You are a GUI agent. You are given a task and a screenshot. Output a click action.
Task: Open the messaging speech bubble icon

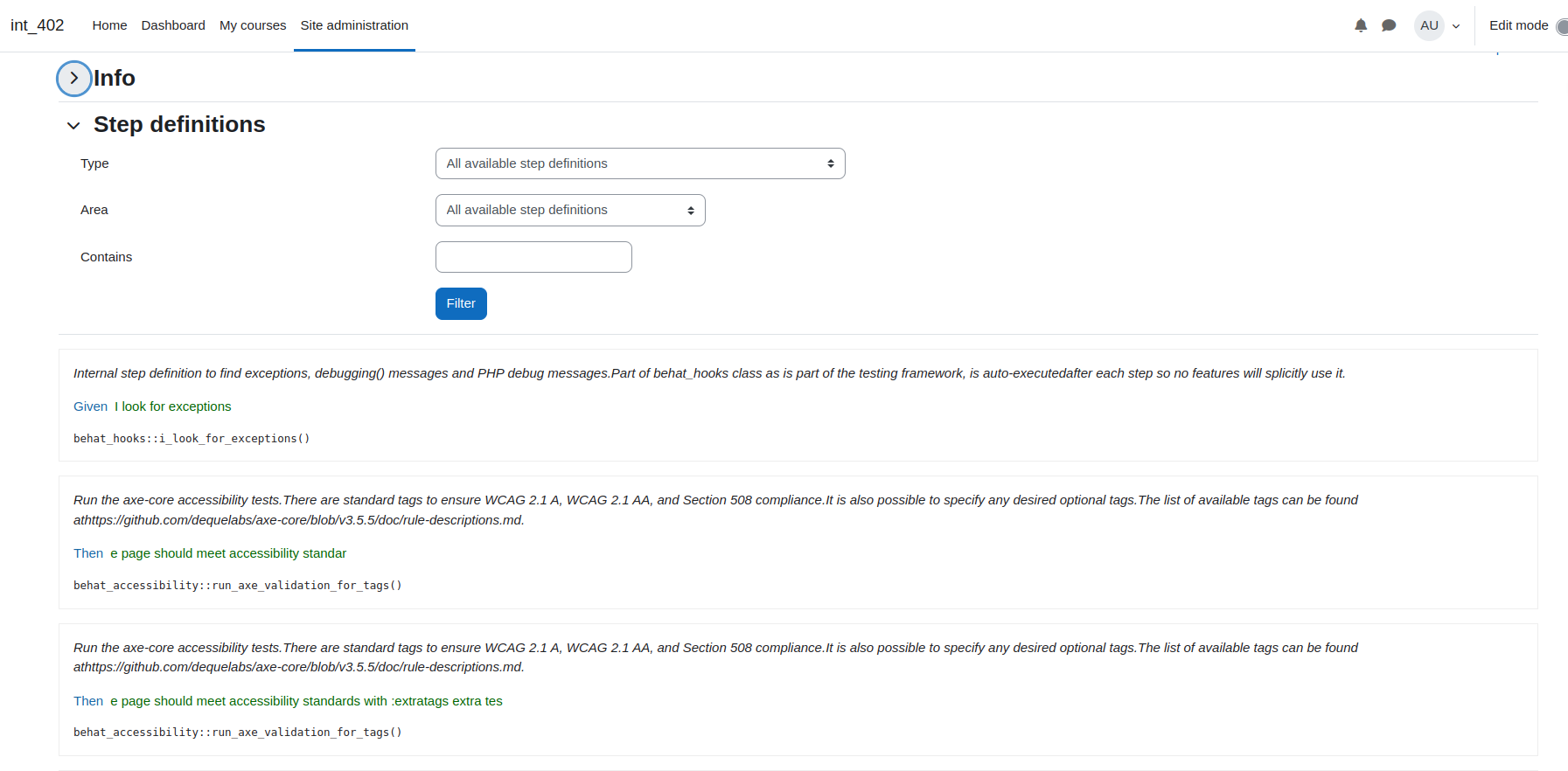[1389, 25]
